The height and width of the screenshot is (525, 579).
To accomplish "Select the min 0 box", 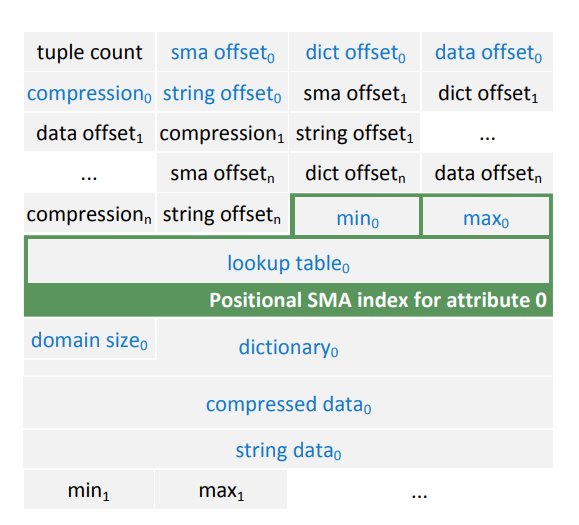I will point(357,216).
